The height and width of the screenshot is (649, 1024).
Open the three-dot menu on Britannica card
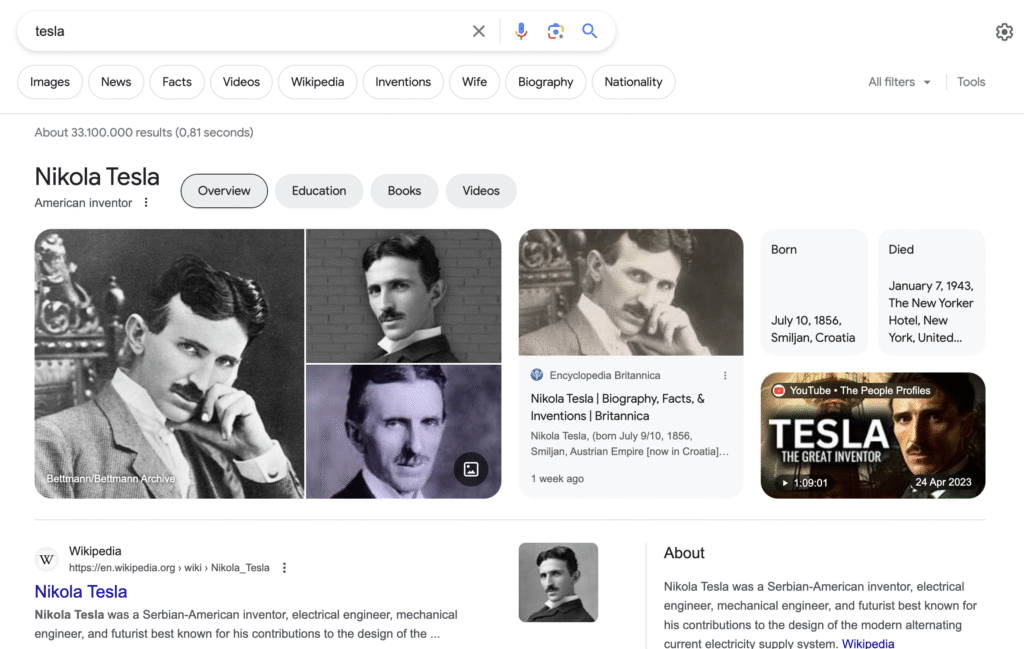[x=725, y=375]
